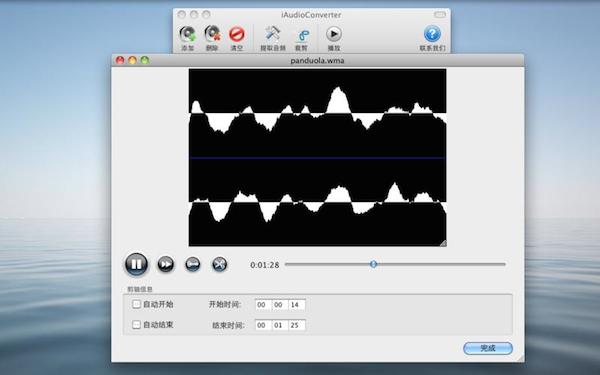Viewport: 600px width, 375px height.
Task: Click the round scissors cut button
Action: tap(219, 264)
